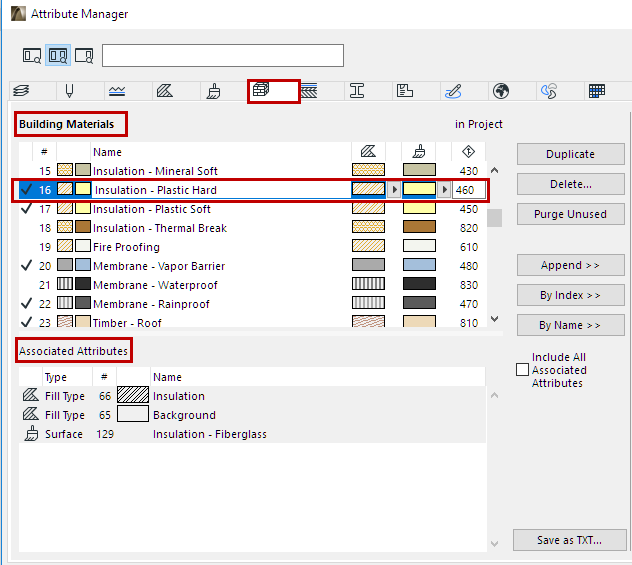This screenshot has width=632, height=565.
Task: Click blue surface swatch of Vapor Barrier
Action: 419,265
